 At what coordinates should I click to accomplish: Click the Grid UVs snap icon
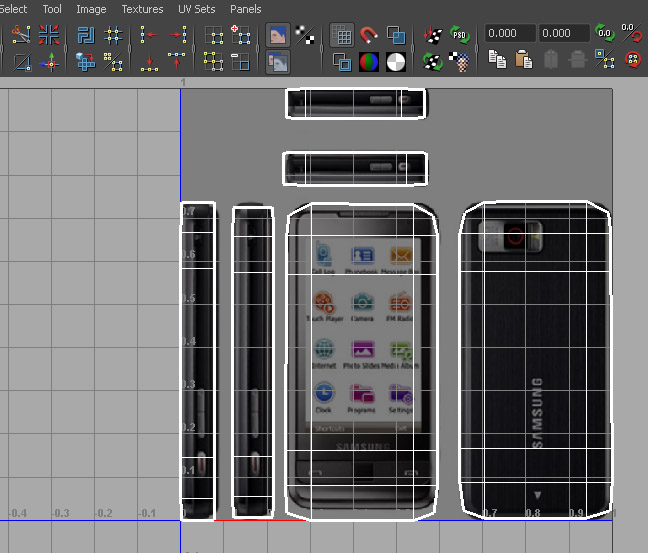(113, 35)
